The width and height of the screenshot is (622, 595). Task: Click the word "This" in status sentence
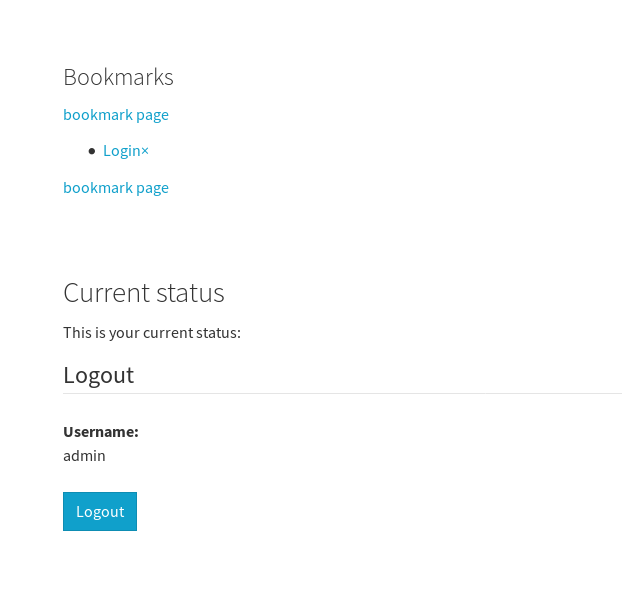click(x=77, y=332)
